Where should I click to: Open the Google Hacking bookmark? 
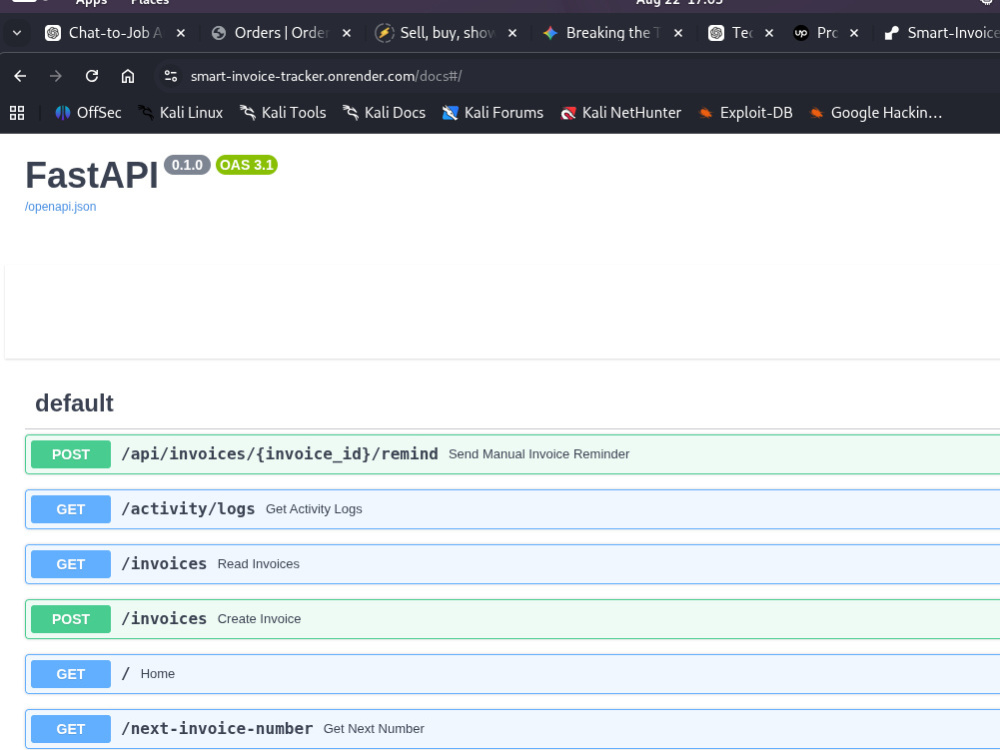click(876, 113)
